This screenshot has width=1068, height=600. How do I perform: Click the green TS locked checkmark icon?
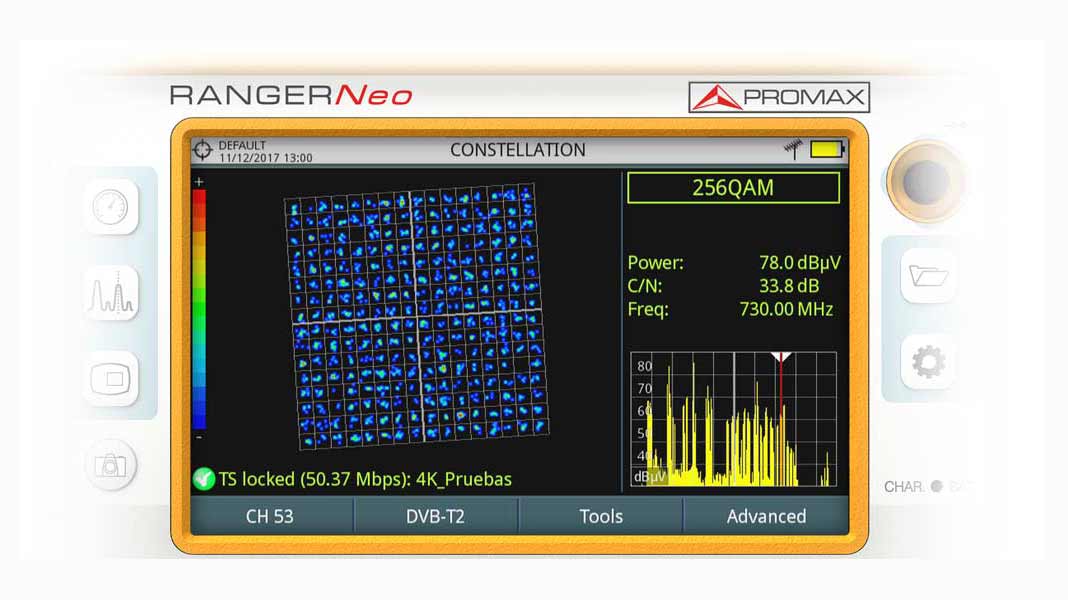point(204,479)
